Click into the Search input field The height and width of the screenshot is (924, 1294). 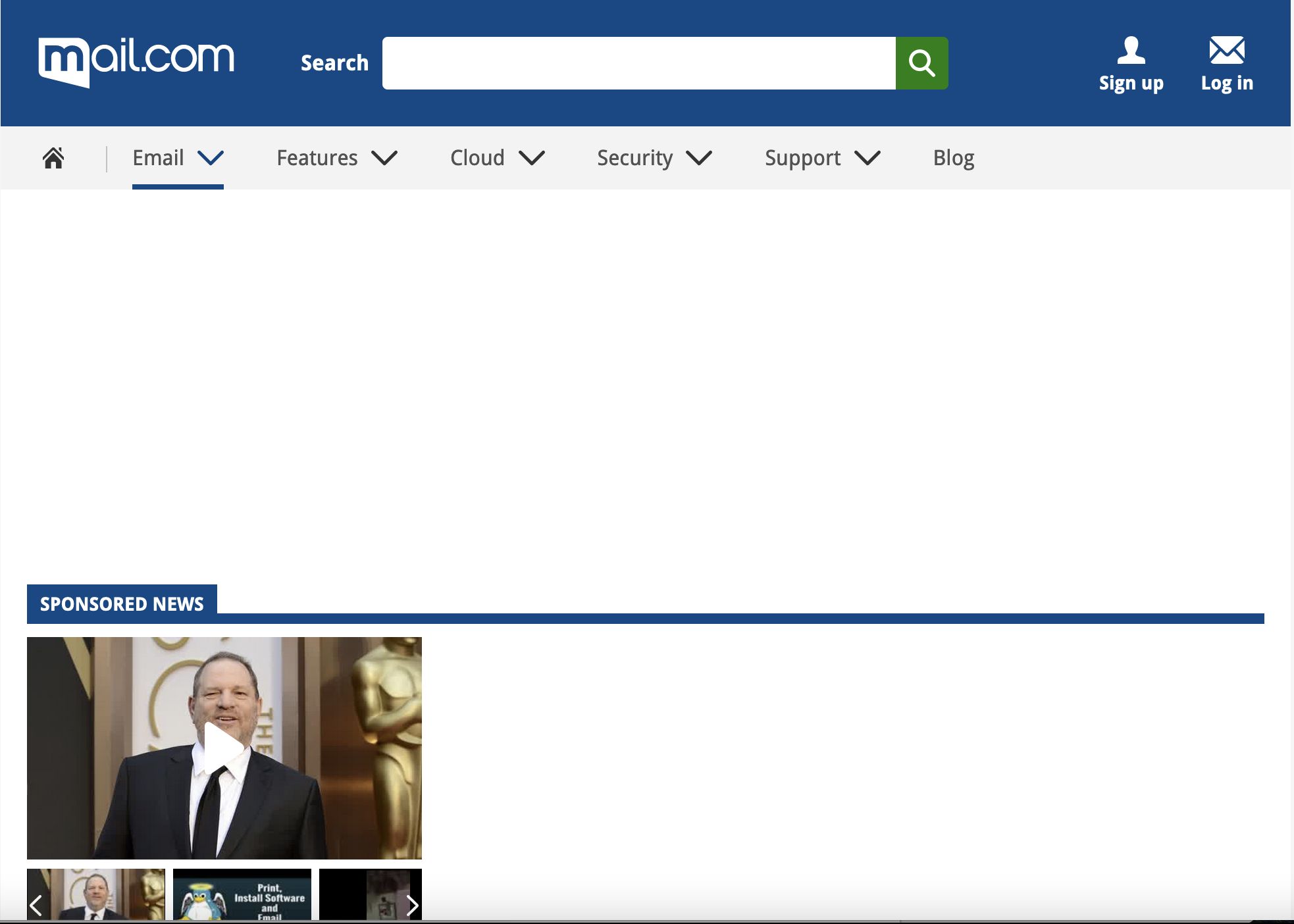pos(638,63)
